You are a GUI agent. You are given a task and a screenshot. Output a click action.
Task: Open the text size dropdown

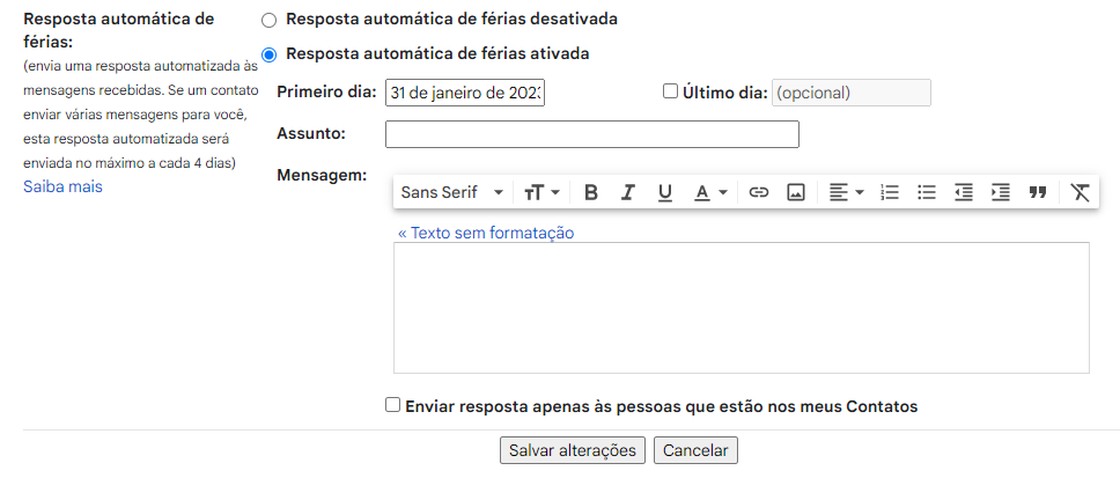click(542, 192)
